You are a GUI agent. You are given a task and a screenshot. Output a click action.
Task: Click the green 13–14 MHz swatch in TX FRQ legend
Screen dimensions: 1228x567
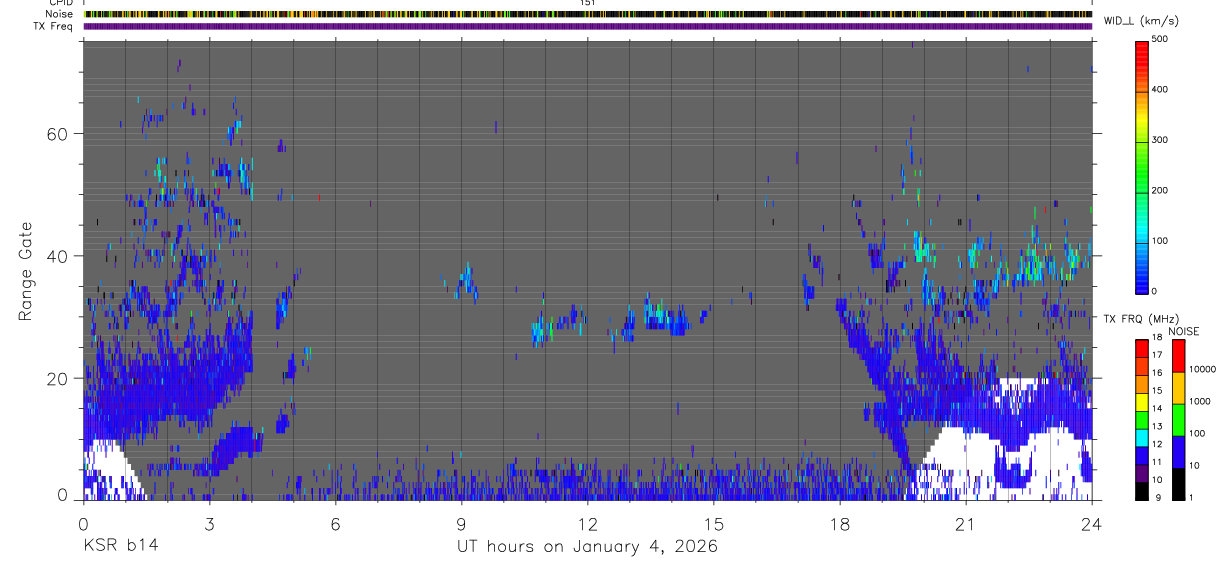coord(1142,419)
